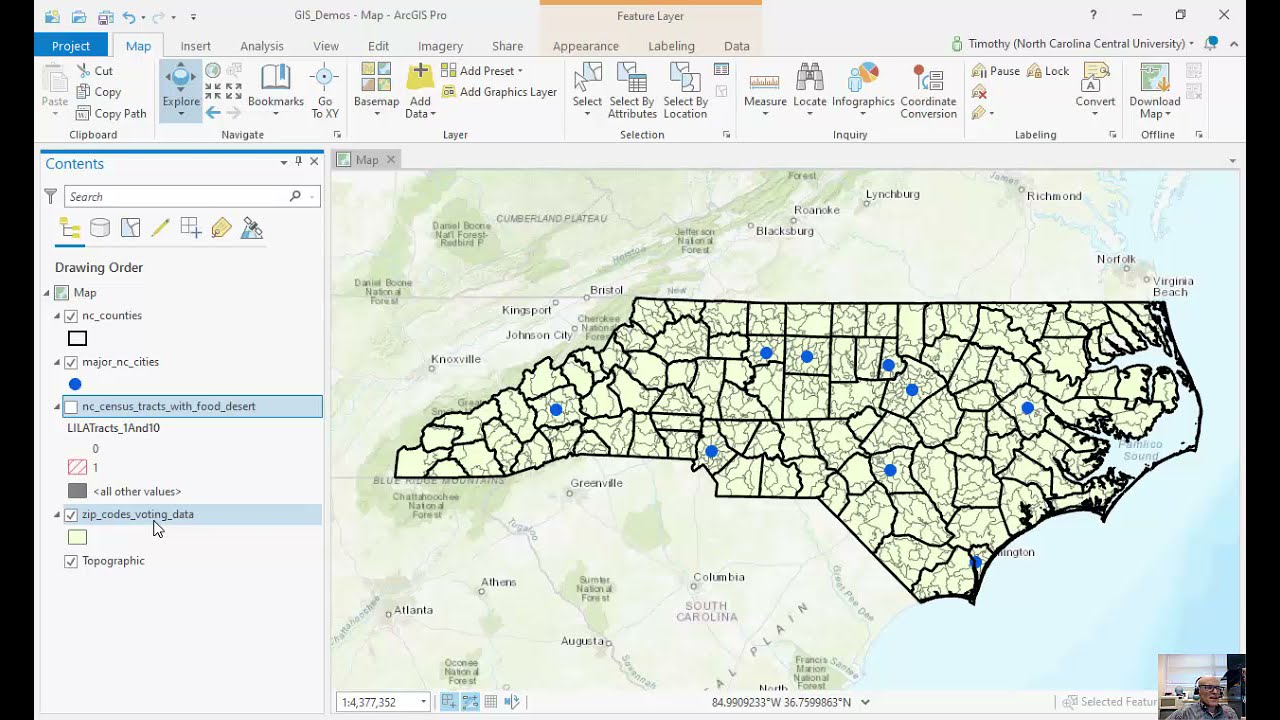Screen dimensions: 1280x720
Task: Open the Paste dropdown arrow
Action: pos(55,114)
